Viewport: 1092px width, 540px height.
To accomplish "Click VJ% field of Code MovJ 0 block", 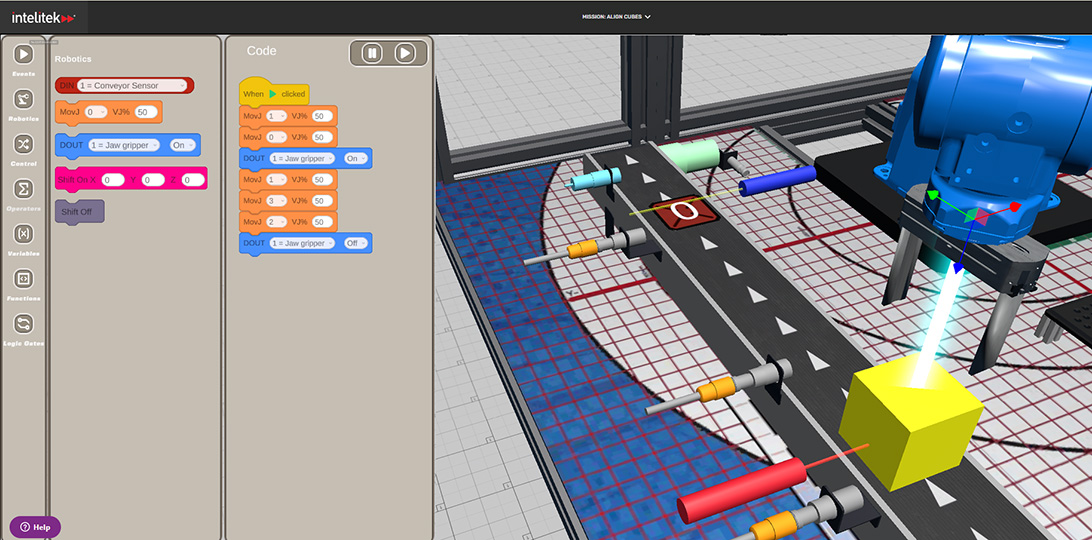I will pyautogui.click(x=322, y=137).
